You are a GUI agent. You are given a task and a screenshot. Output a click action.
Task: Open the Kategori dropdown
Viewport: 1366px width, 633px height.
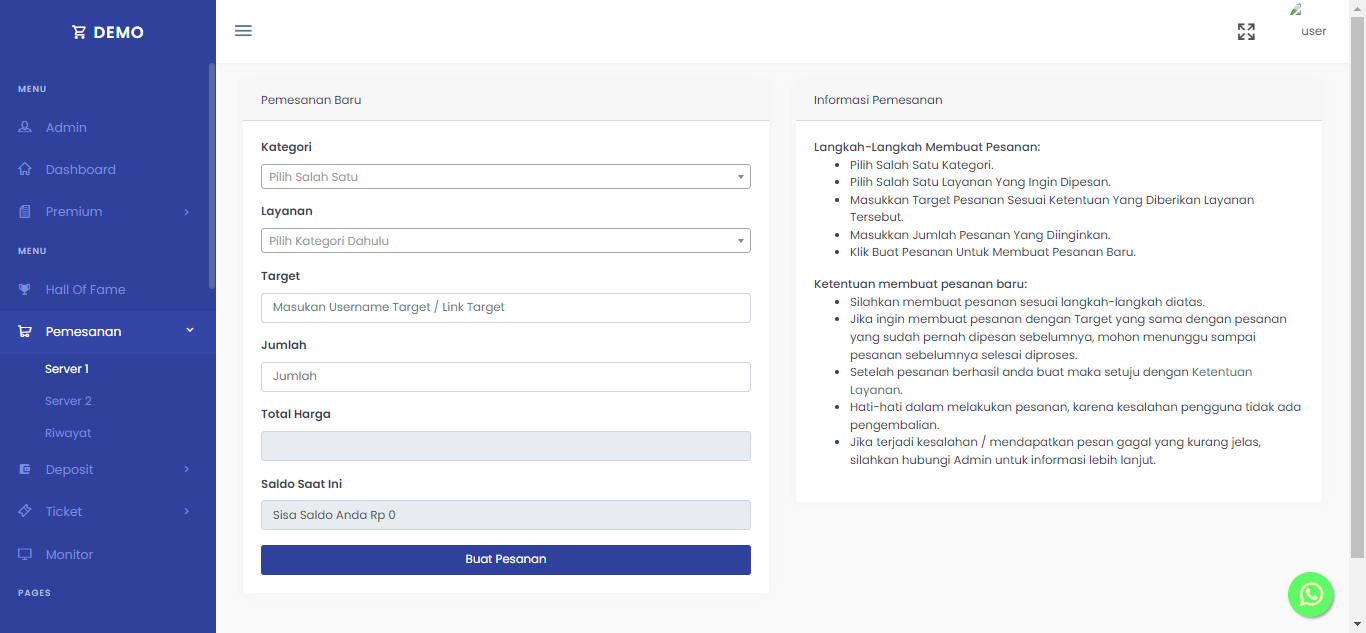click(506, 177)
